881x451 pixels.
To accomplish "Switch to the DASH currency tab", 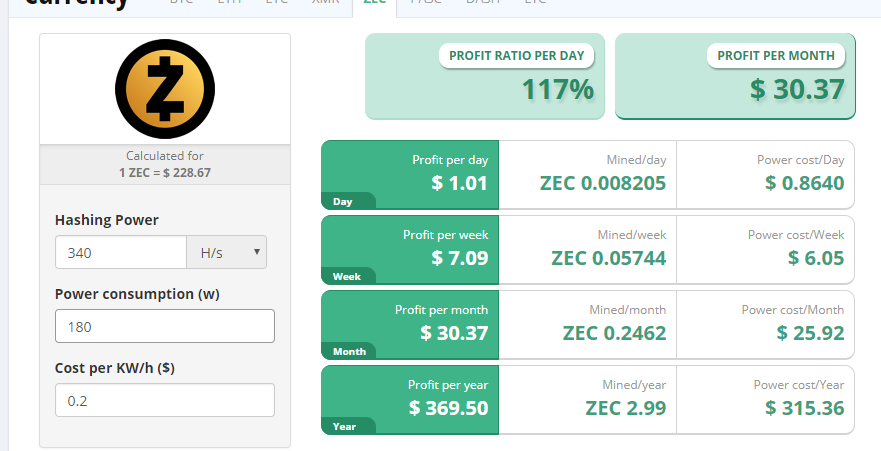I will [x=483, y=2].
